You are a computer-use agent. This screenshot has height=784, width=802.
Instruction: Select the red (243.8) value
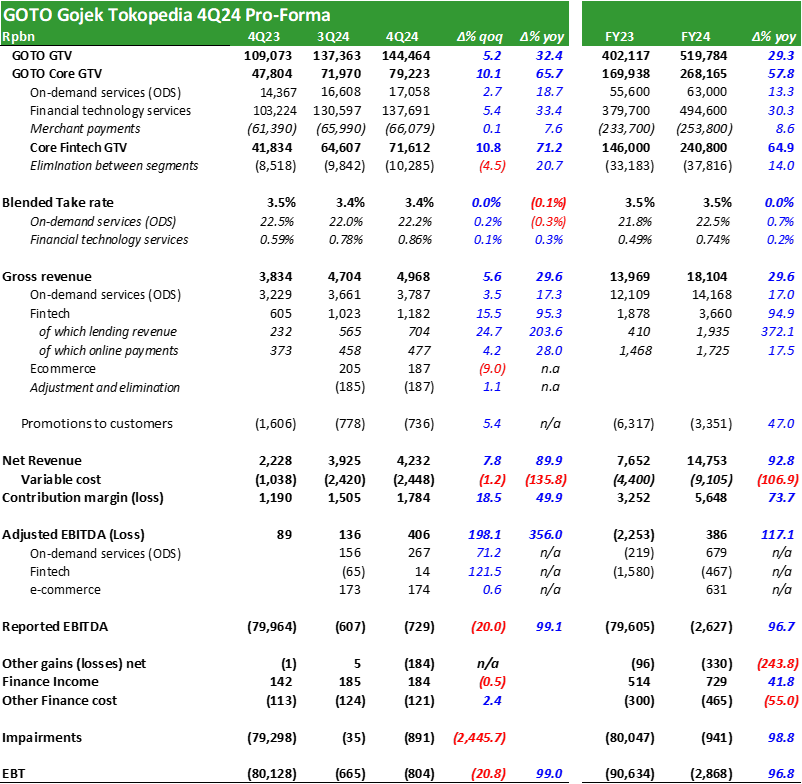click(x=776, y=664)
